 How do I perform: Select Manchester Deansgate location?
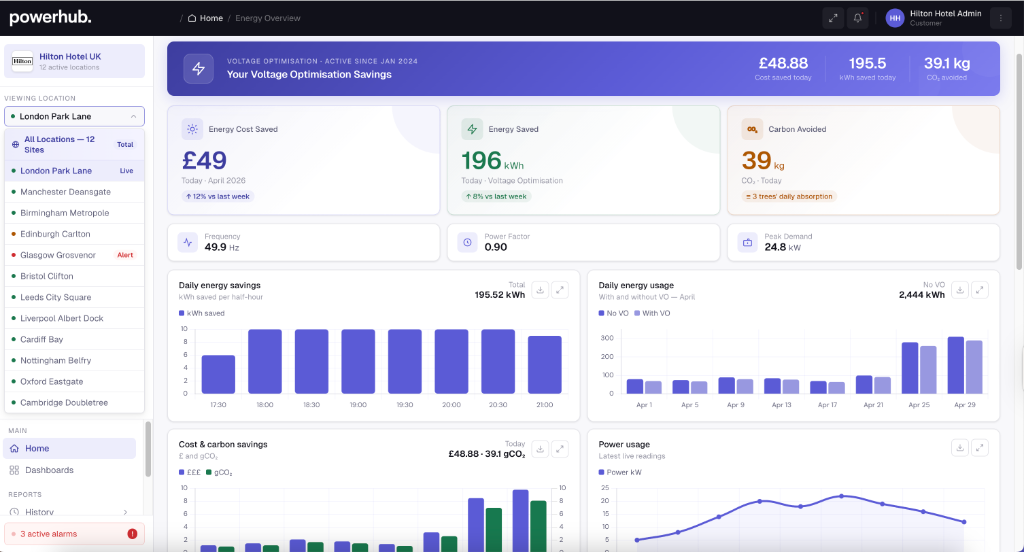click(x=74, y=192)
